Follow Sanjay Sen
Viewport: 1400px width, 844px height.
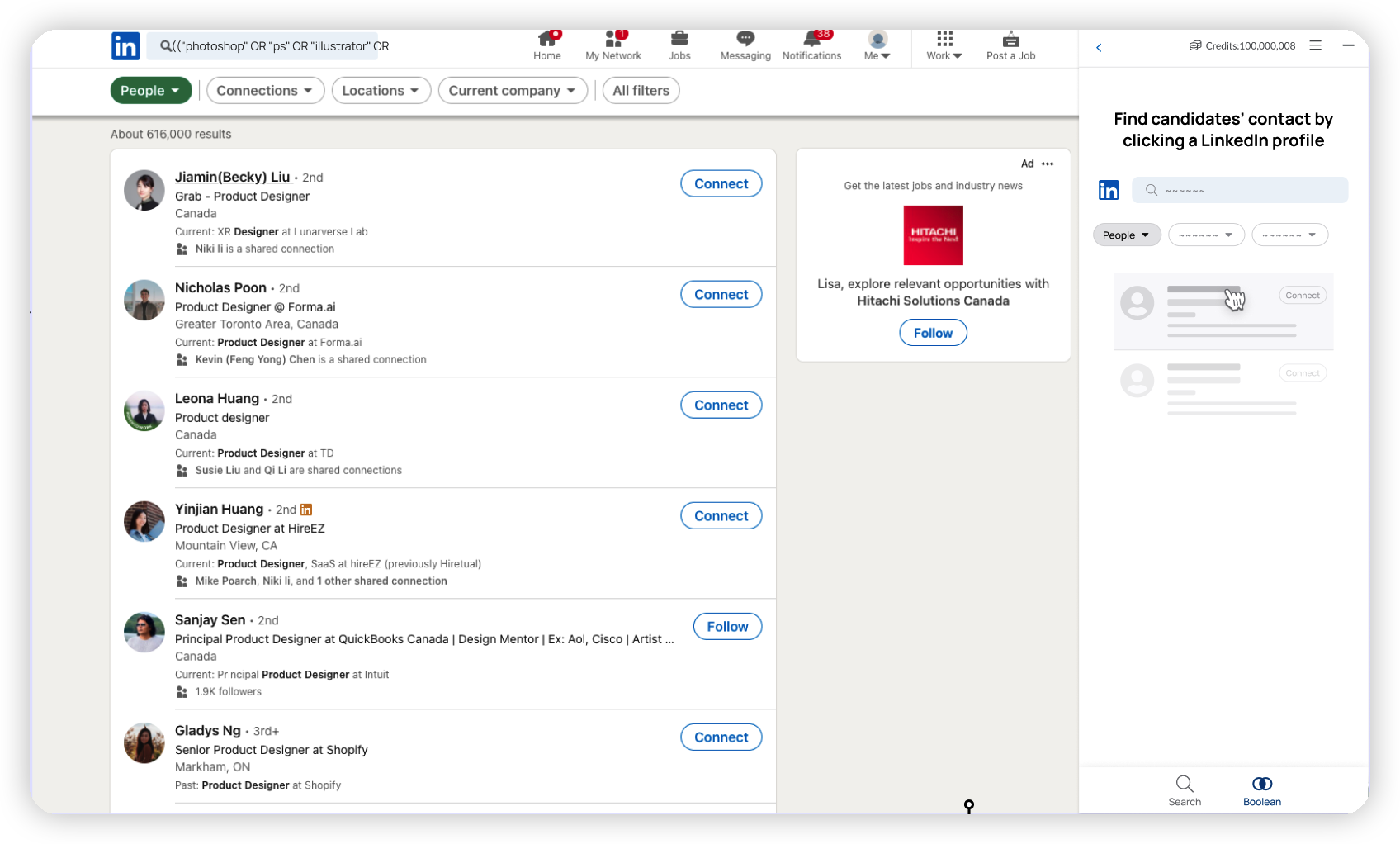727,627
